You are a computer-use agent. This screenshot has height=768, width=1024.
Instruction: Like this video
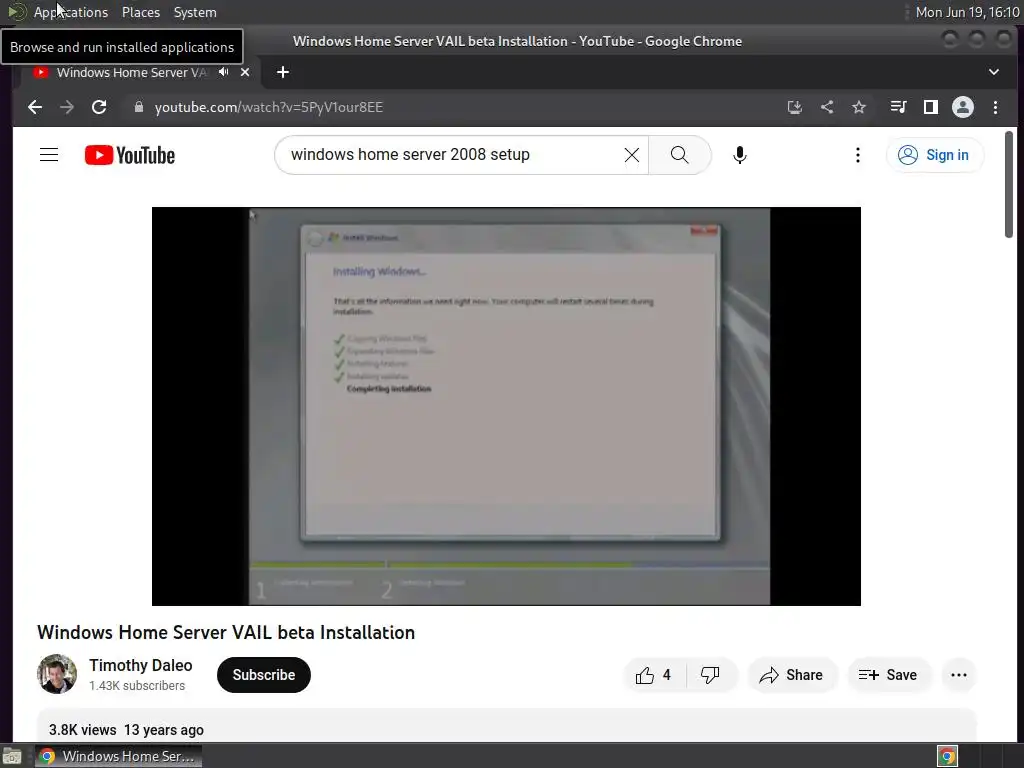pyautogui.click(x=654, y=675)
